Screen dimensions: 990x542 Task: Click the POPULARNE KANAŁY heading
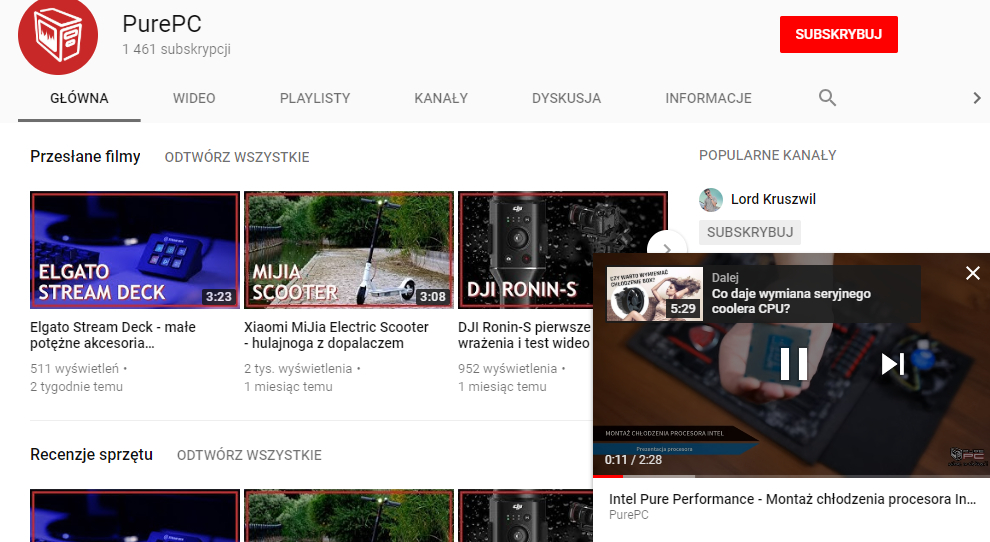(768, 155)
